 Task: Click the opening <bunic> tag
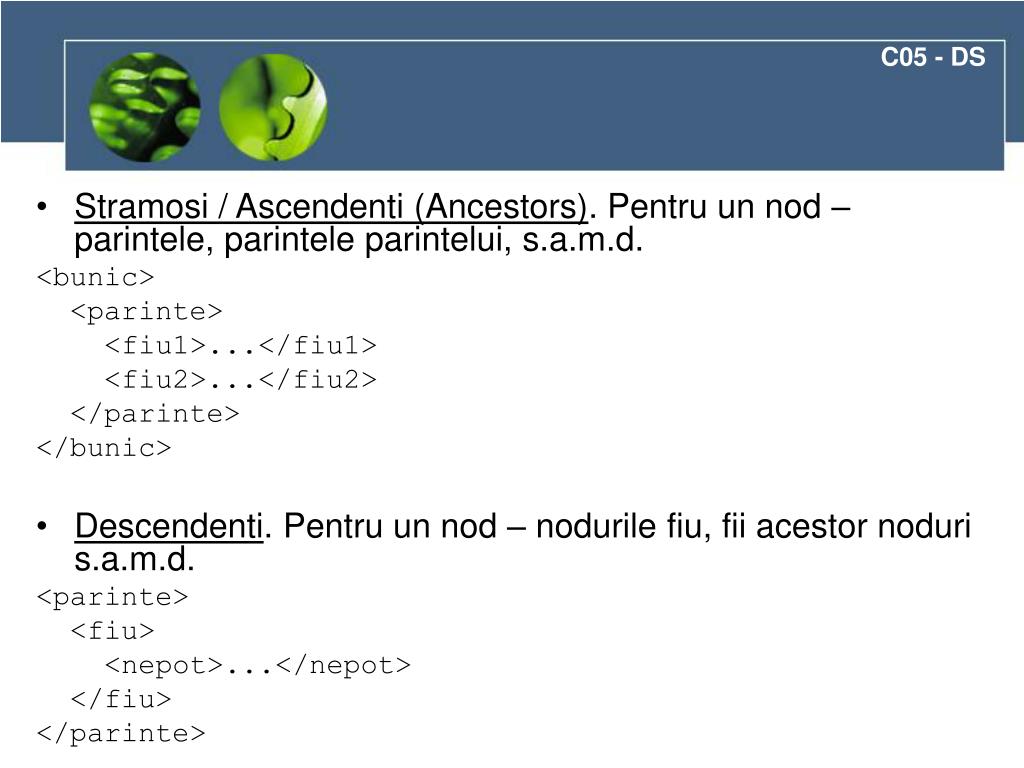coord(95,278)
